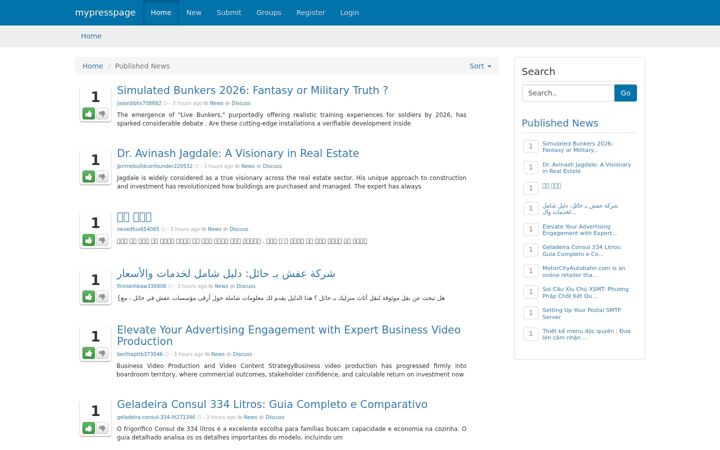Focus the Search input field

[568, 93]
